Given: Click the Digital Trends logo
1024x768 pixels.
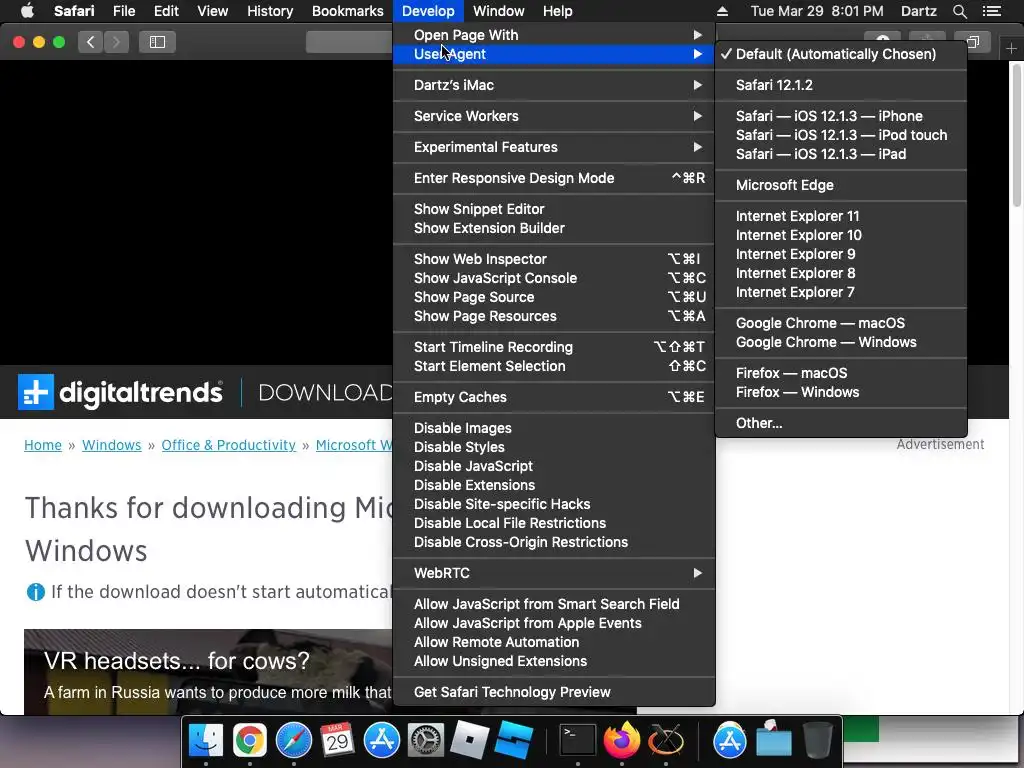Looking at the screenshot, I should pyautogui.click(x=120, y=392).
